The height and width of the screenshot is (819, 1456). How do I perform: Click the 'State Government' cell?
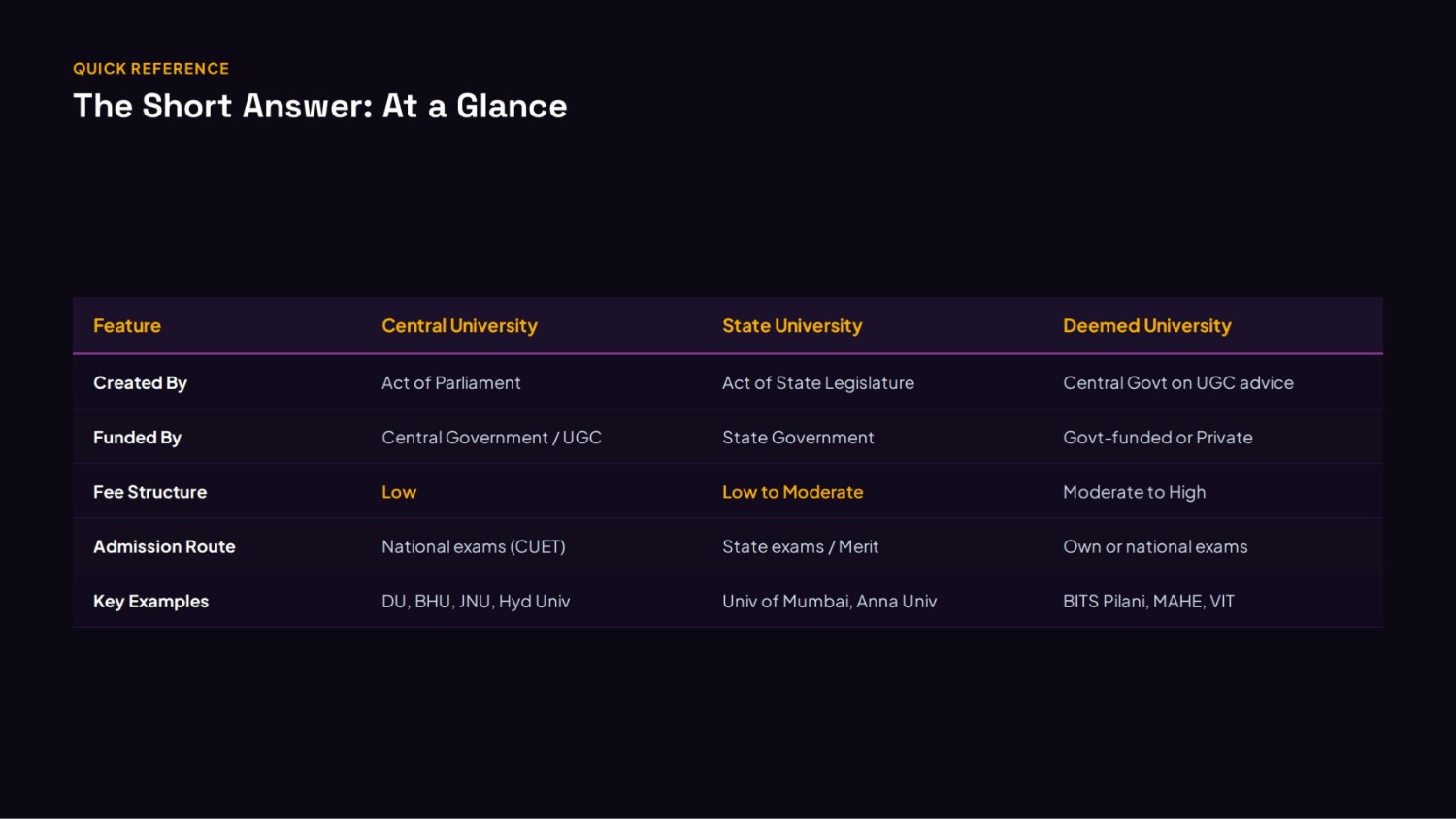tap(798, 438)
